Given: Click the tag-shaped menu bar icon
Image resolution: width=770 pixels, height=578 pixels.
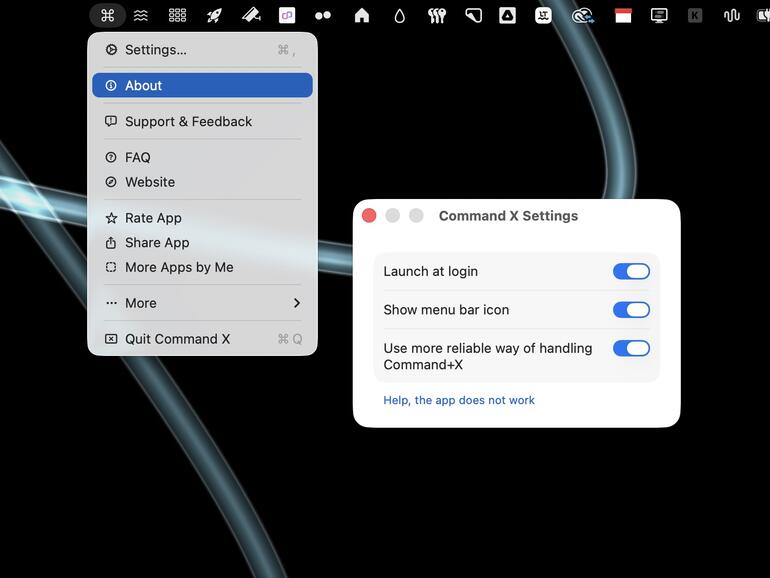Looking at the screenshot, I should click(x=473, y=16).
